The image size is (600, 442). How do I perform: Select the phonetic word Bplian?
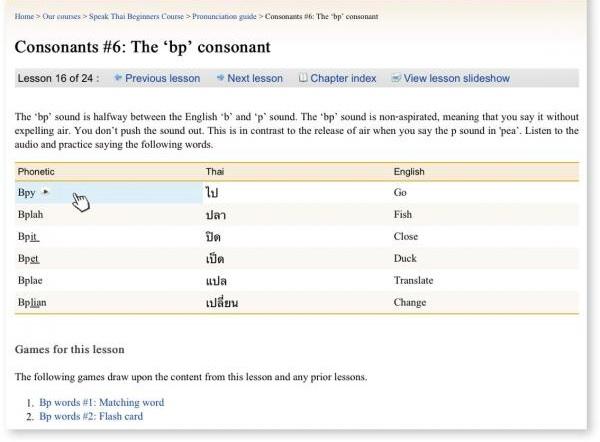[x=32, y=302]
